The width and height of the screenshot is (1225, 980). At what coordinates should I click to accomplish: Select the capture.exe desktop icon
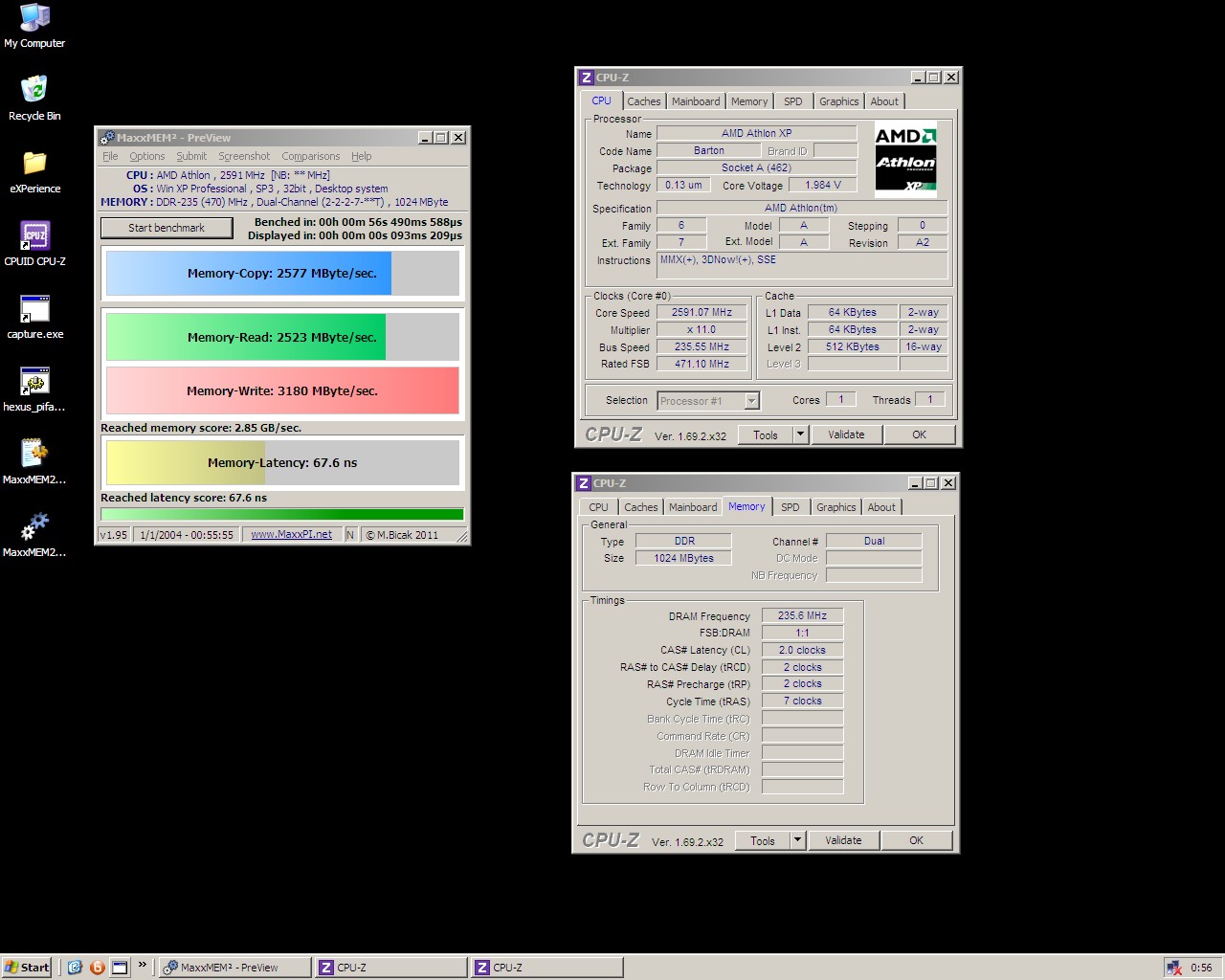tap(34, 317)
